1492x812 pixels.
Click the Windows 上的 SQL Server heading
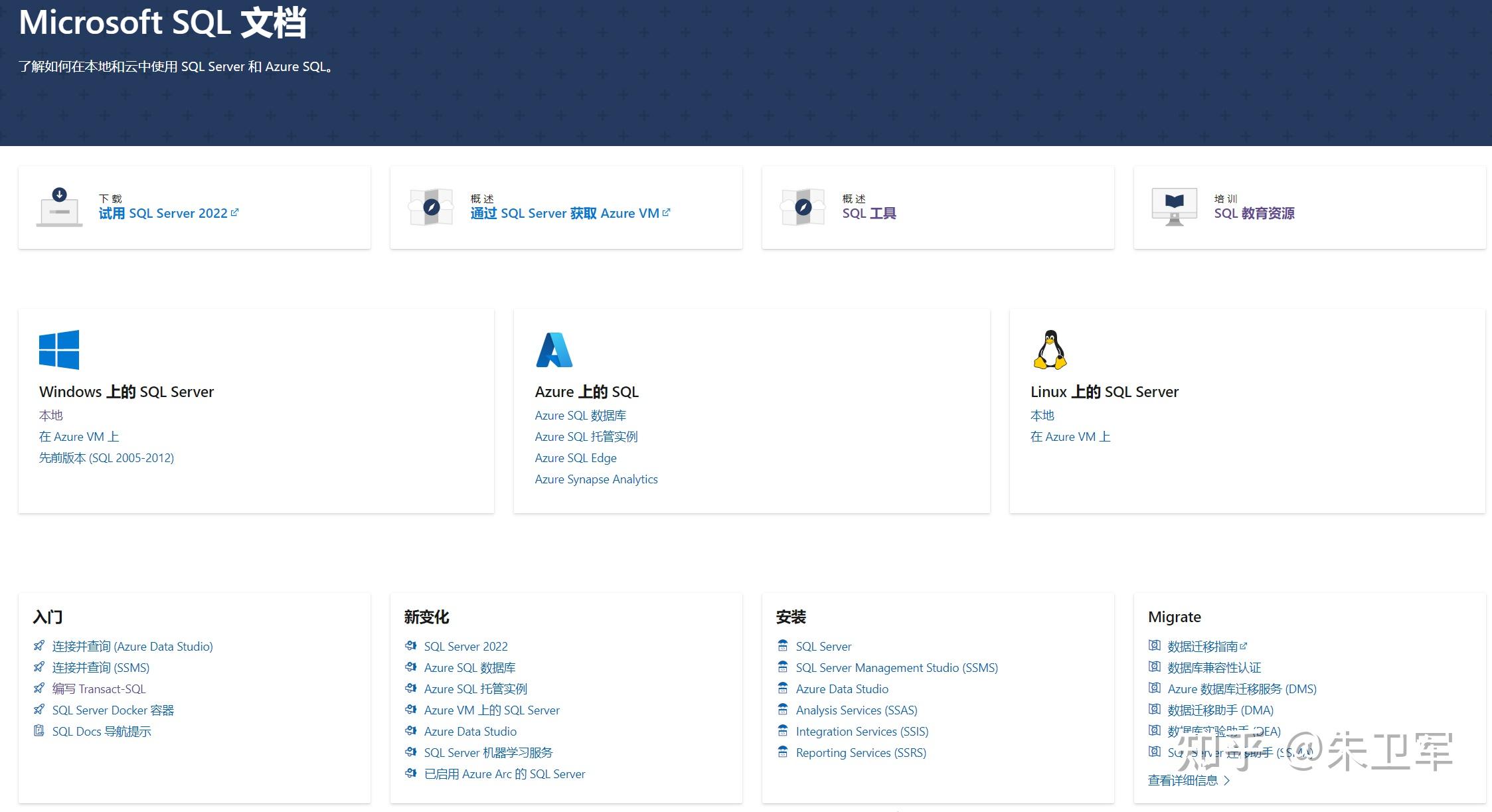126,392
